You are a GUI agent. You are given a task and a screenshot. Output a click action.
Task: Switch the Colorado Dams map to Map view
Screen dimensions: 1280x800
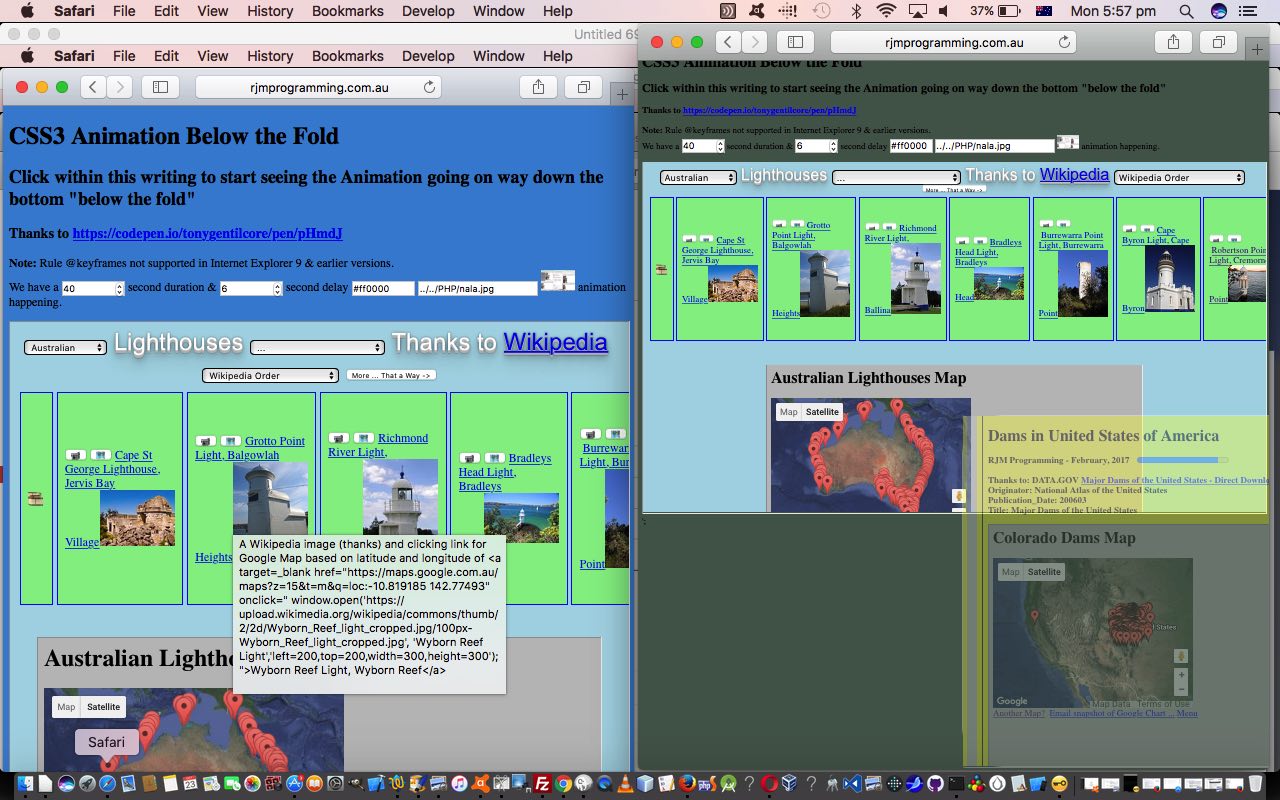pyautogui.click(x=1011, y=572)
